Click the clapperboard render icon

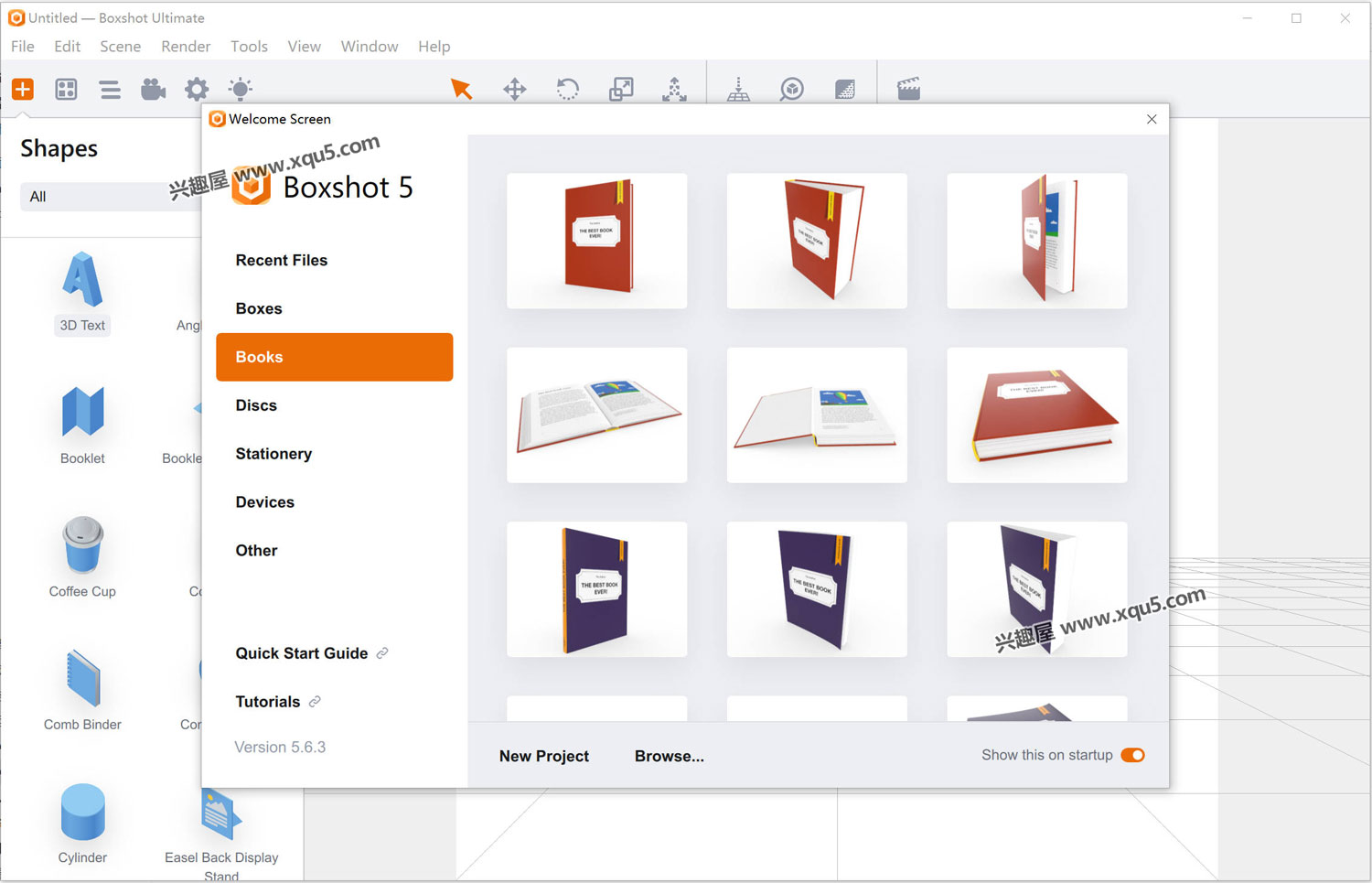point(908,89)
